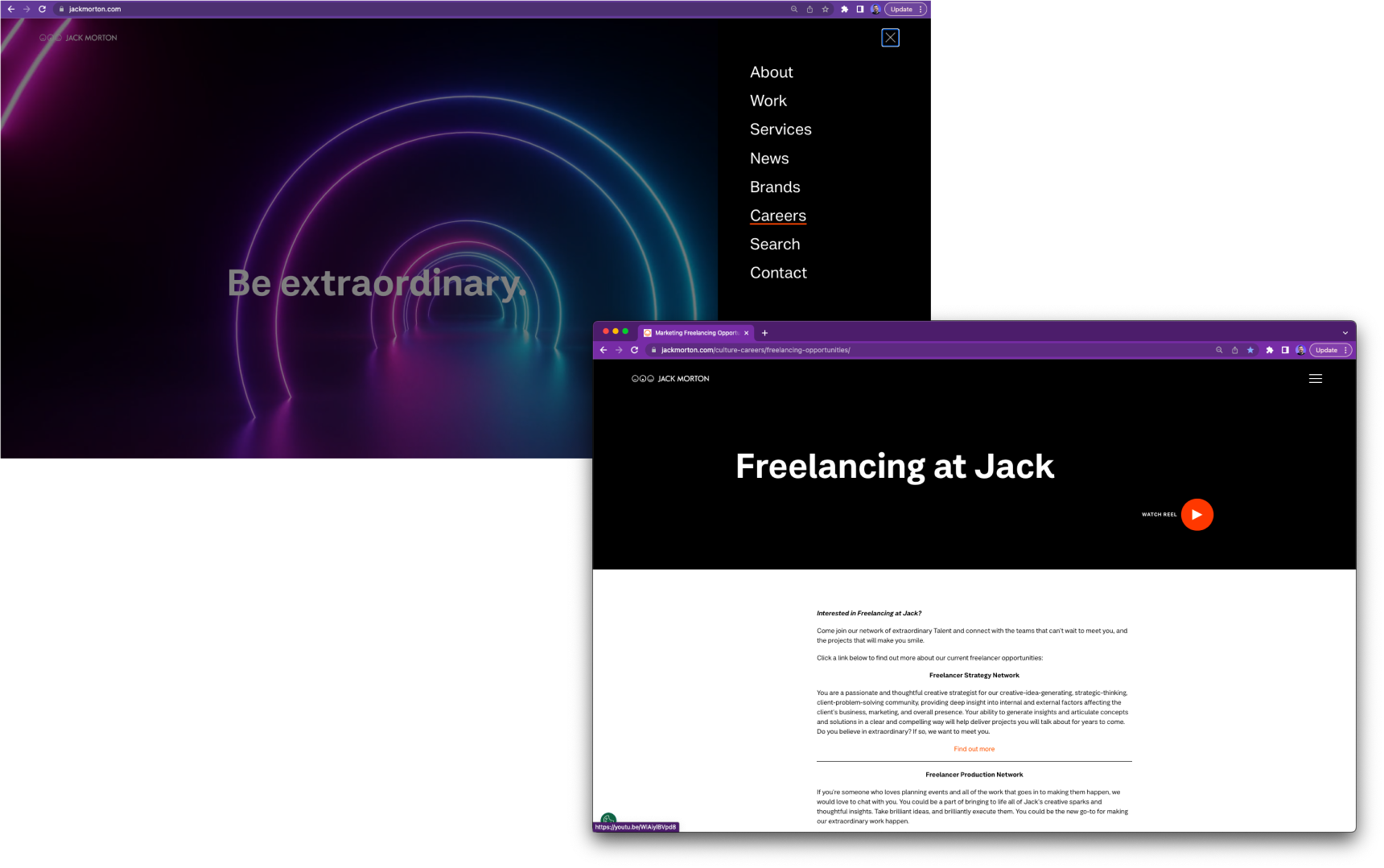
Task: Open the browser extensions puzzle icon
Action: point(1269,350)
